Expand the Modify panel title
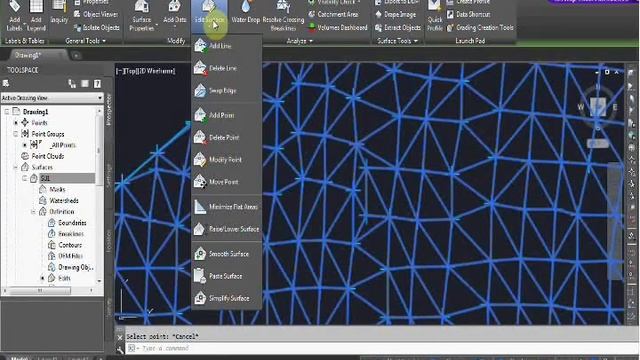This screenshot has height=360, width=640. [x=176, y=40]
